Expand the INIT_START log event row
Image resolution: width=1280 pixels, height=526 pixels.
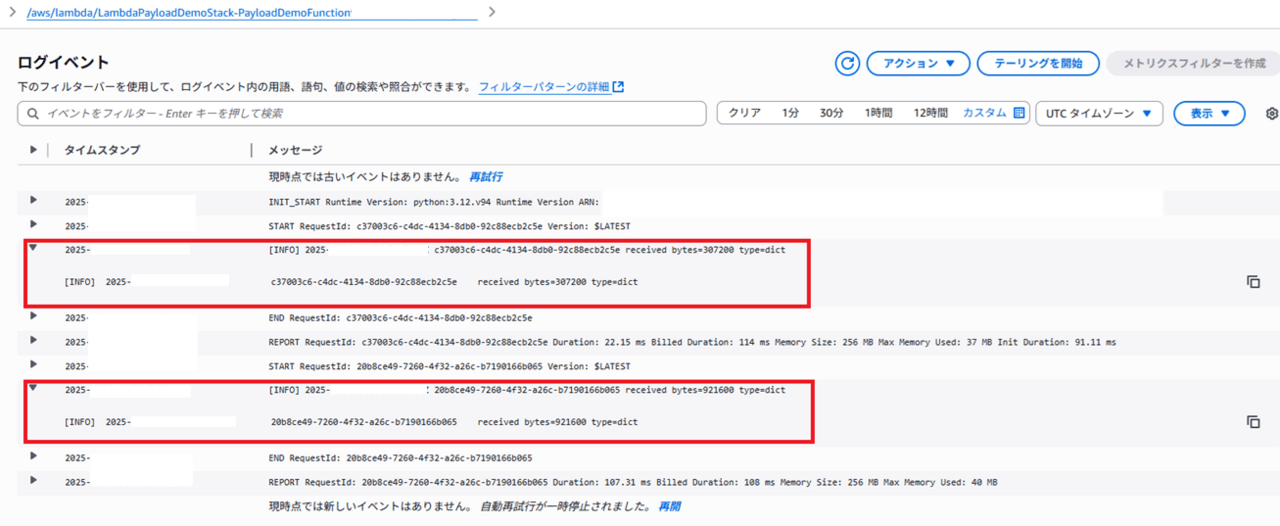34,201
